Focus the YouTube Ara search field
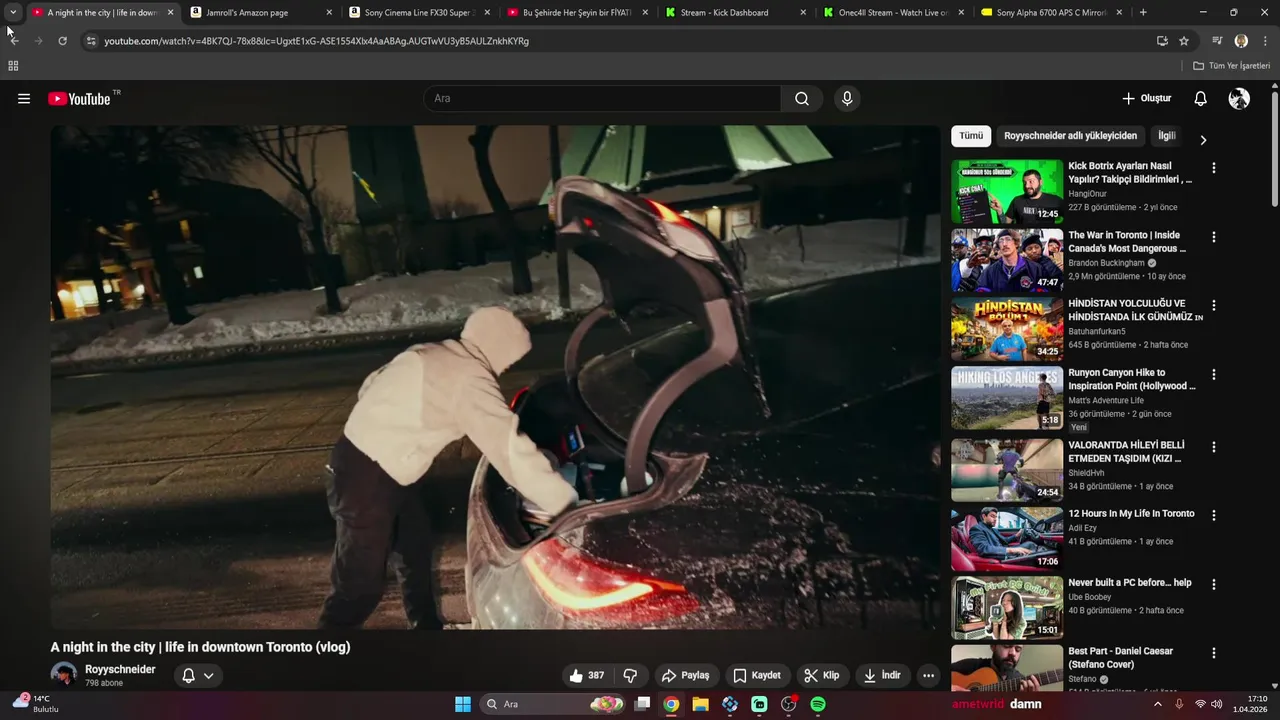 point(602,99)
